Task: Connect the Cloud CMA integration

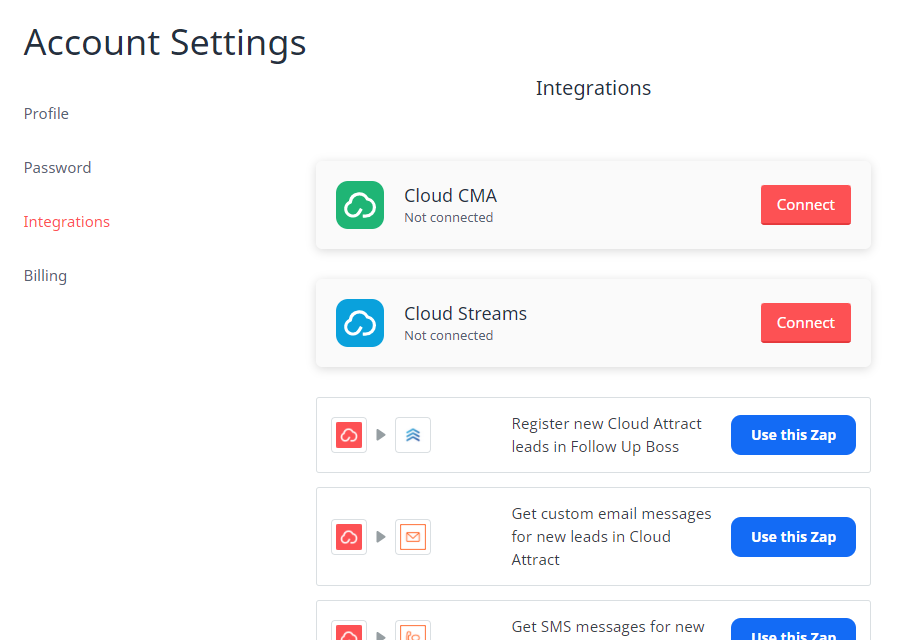Action: click(x=806, y=205)
